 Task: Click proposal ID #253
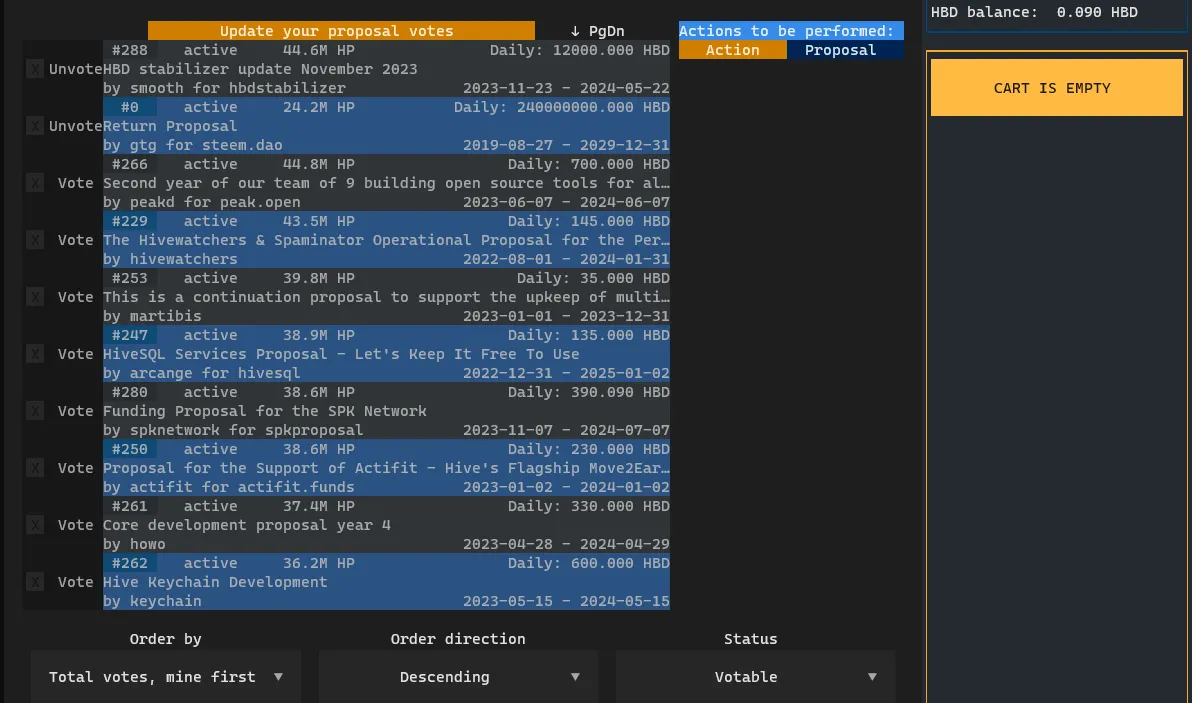pyautogui.click(x=130, y=278)
